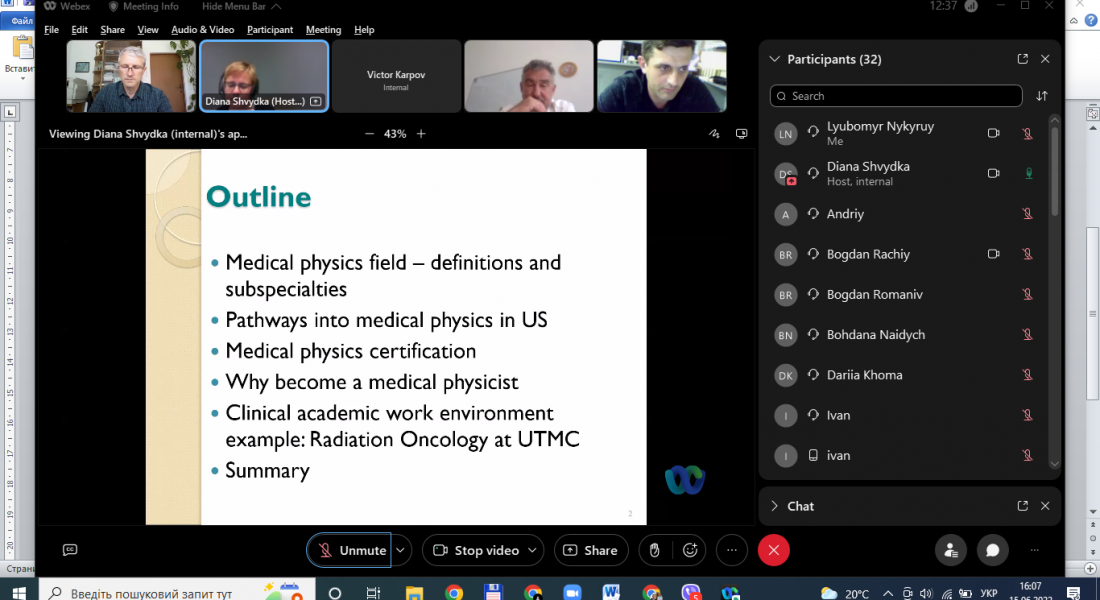Open the Meeting menu
Viewport: 1100px width, 600px height.
pos(323,30)
